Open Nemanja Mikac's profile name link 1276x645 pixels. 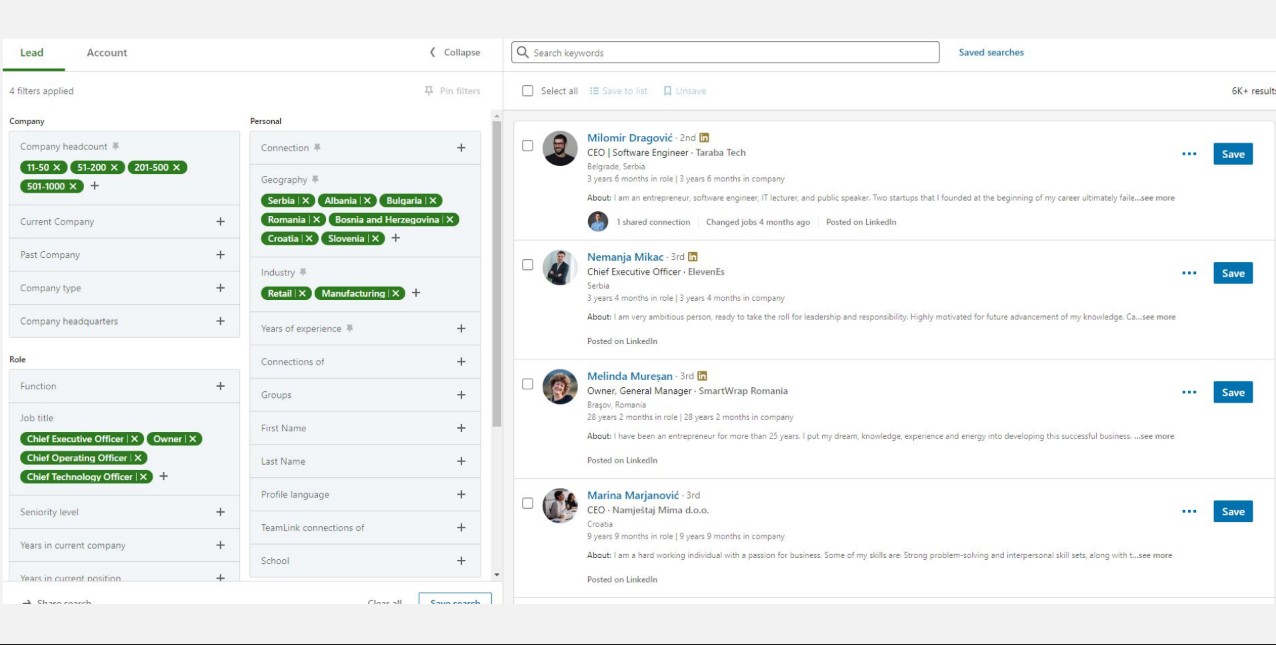[x=625, y=257]
